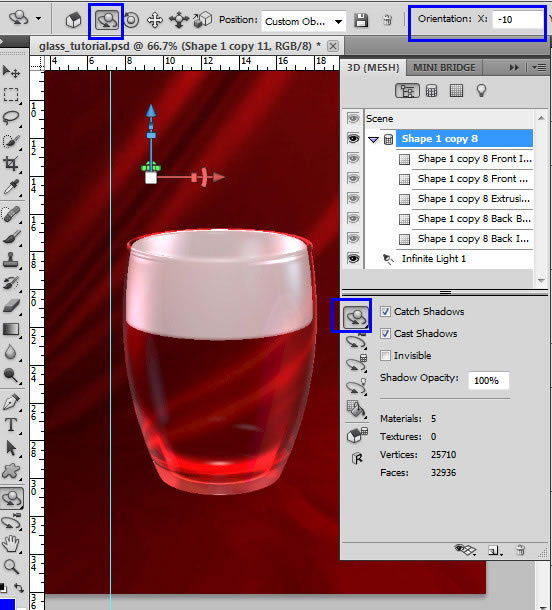Image resolution: width=552 pixels, height=610 pixels.
Task: Select the Crop tool
Action: [x=11, y=163]
